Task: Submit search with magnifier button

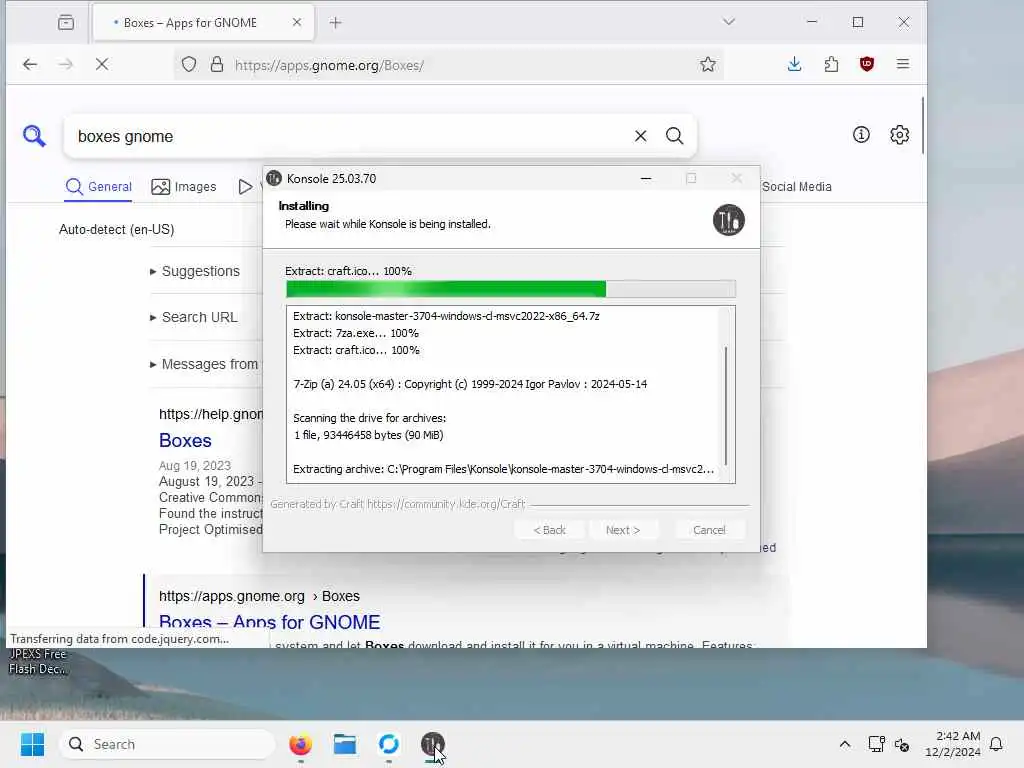Action: click(675, 136)
